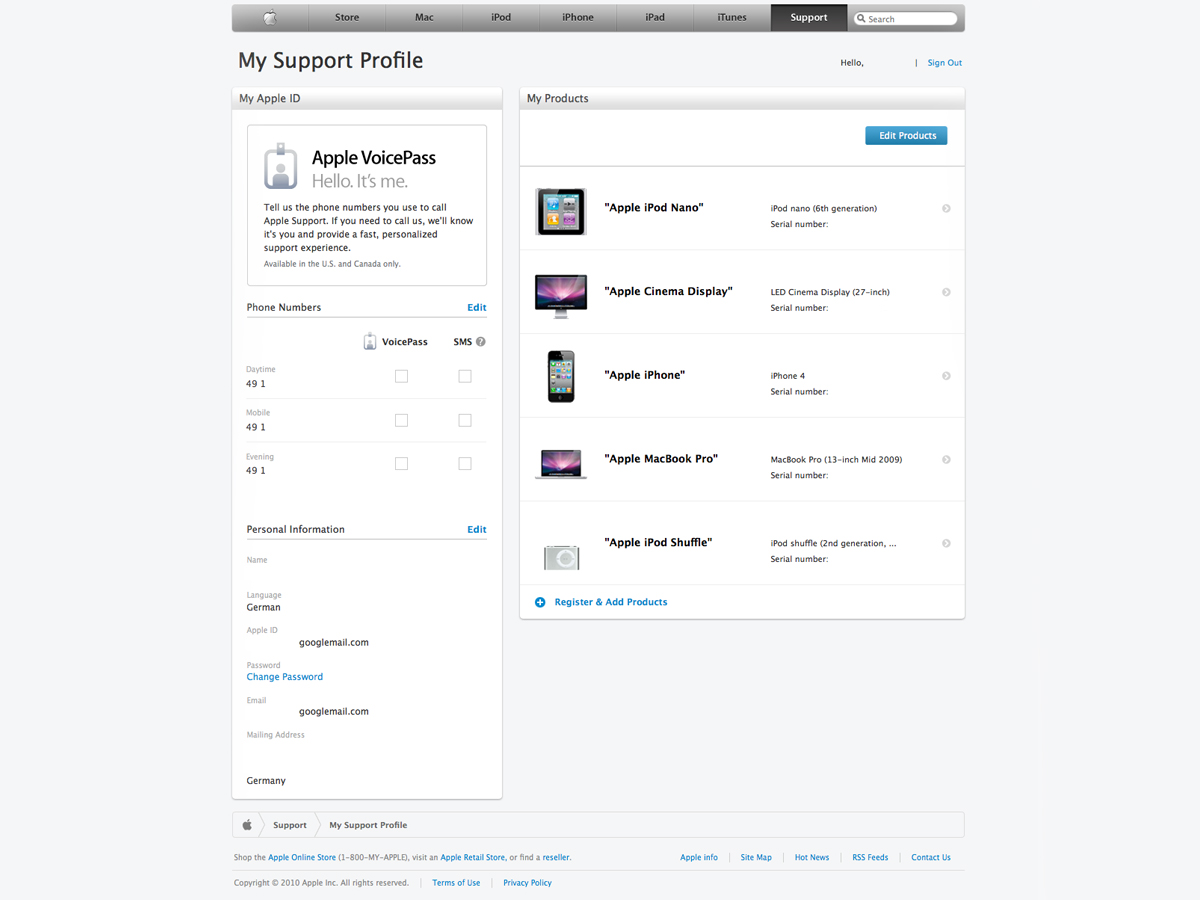Click the SMS help question mark icon
The width and height of the screenshot is (1200, 900).
tap(481, 341)
